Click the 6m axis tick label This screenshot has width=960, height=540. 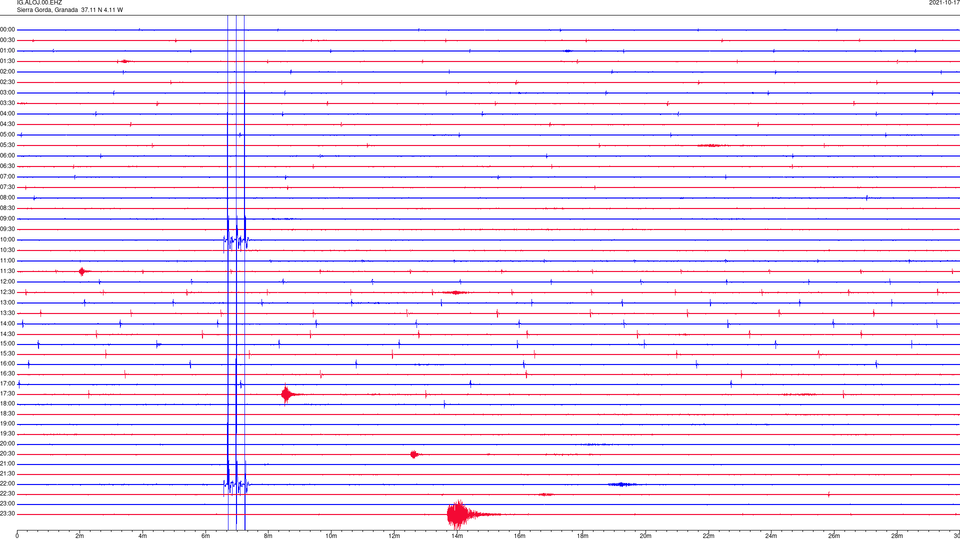point(206,536)
